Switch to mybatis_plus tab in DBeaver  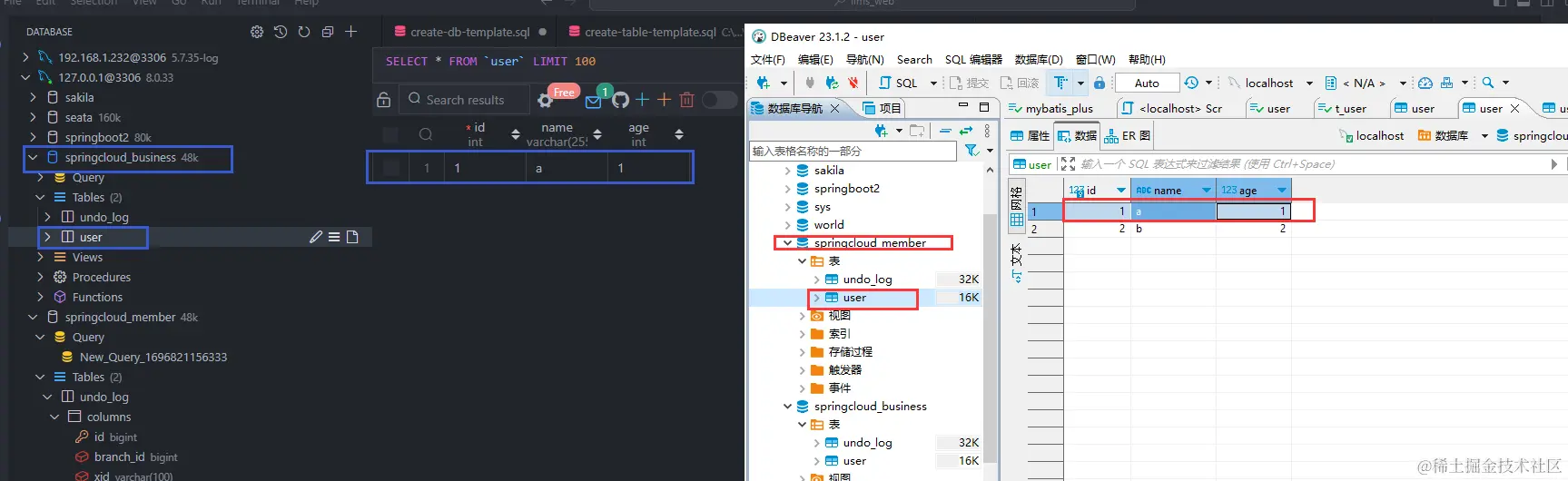(1051, 108)
